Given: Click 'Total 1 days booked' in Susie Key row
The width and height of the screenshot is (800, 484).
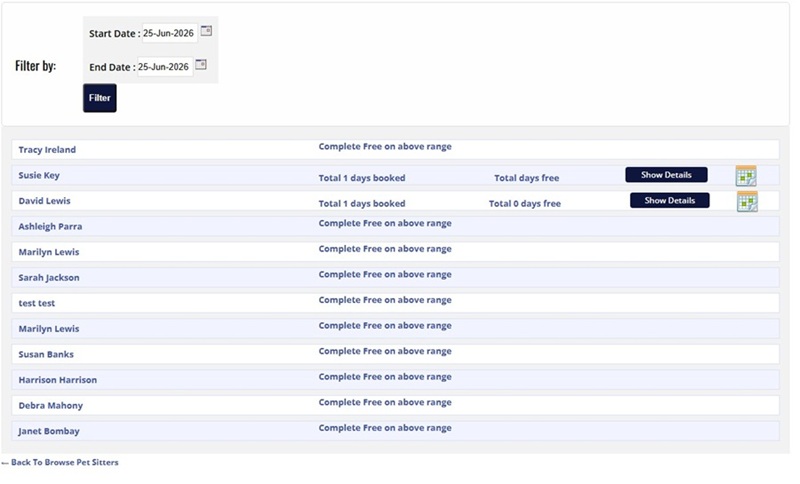Looking at the screenshot, I should pos(362,178).
